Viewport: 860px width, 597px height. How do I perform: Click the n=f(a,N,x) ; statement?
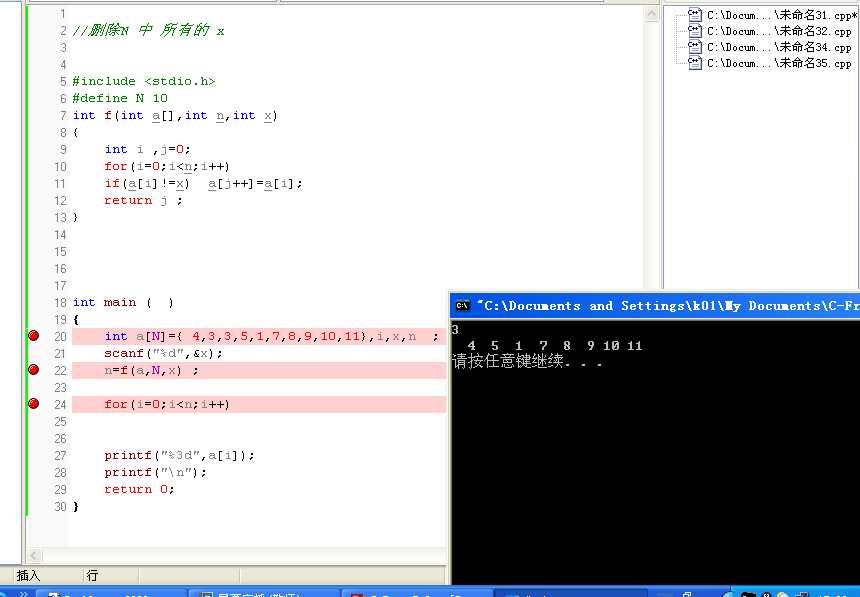(151, 370)
